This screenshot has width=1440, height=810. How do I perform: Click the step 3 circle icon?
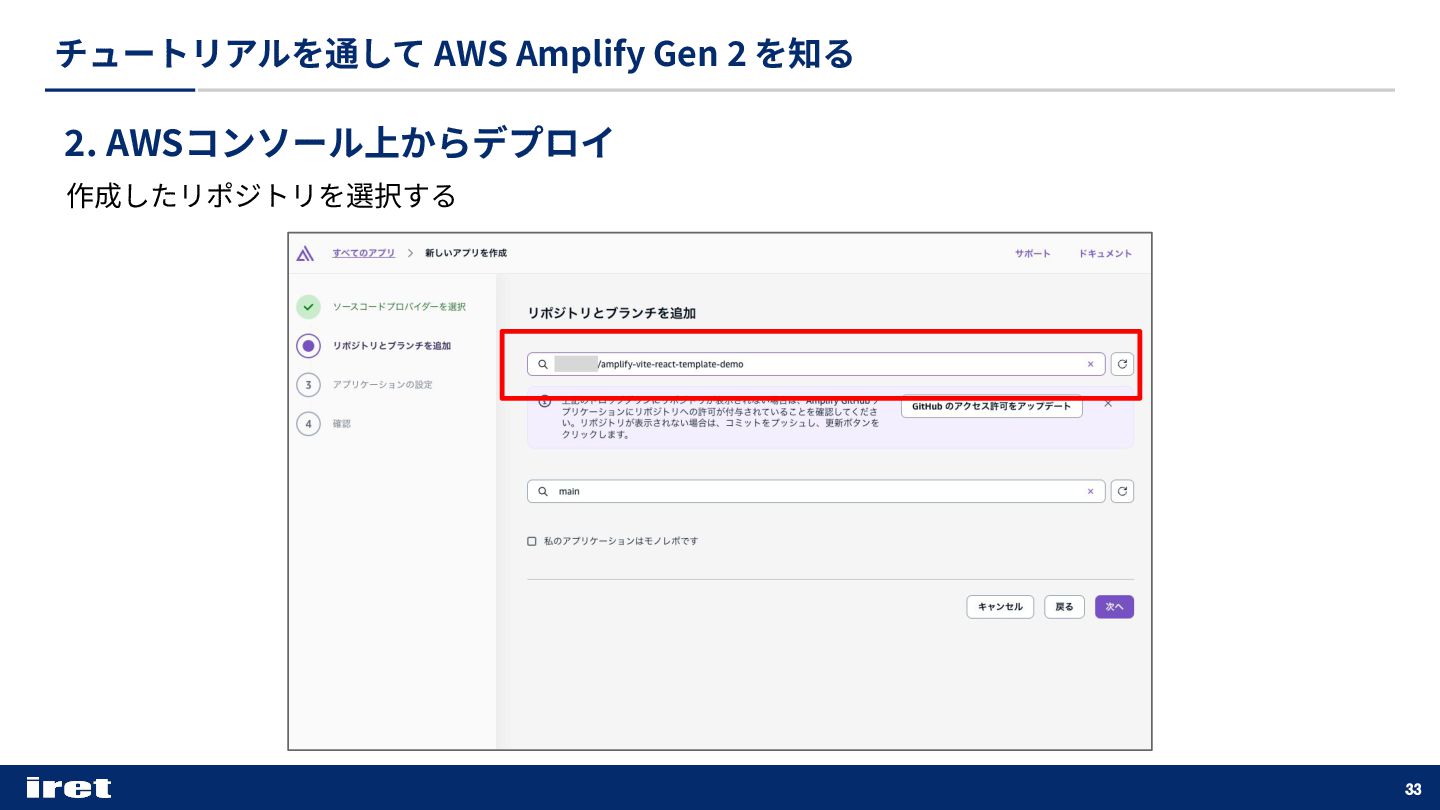click(309, 385)
